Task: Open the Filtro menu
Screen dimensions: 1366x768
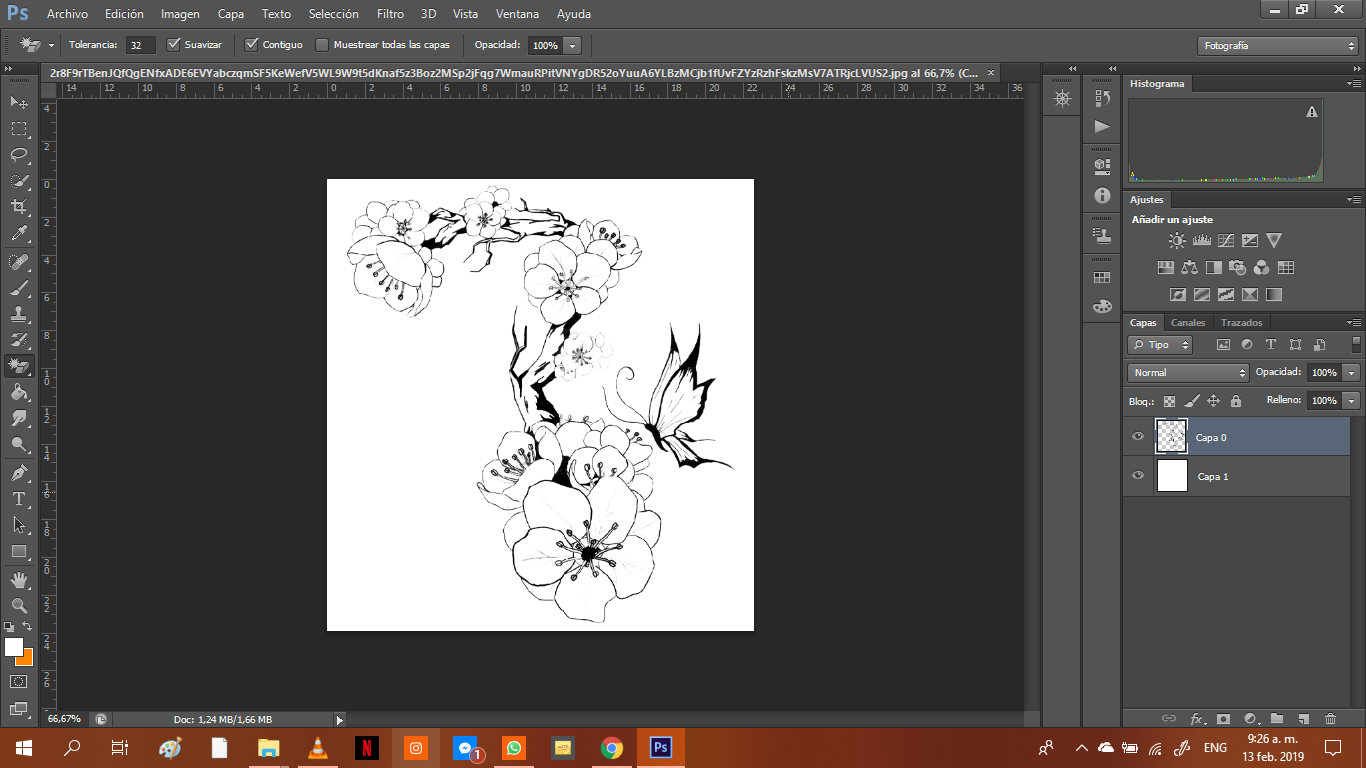Action: tap(390, 14)
